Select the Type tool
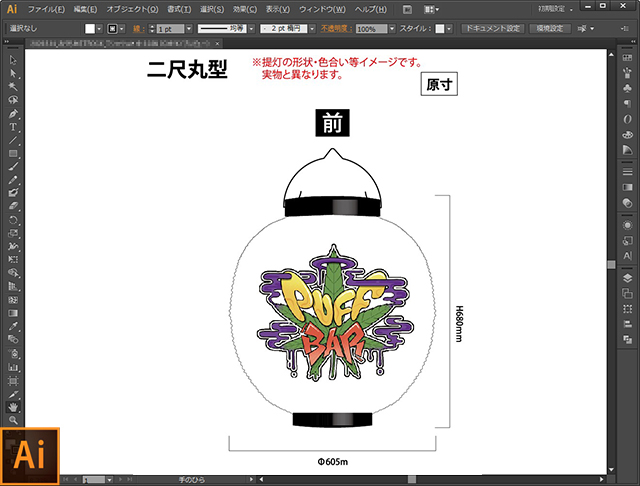The width and height of the screenshot is (640, 486). point(13,127)
